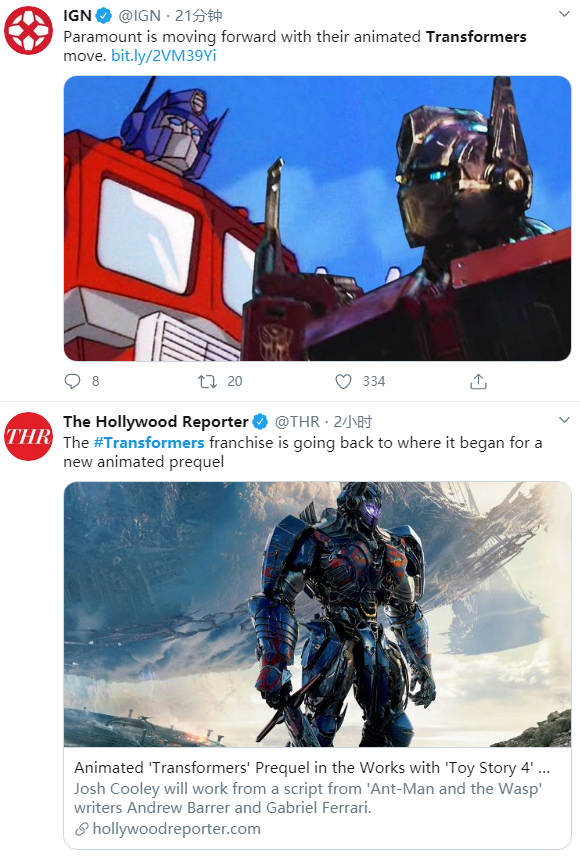This screenshot has height=856, width=580.
Task: Open the bit.ly/2VM39Yi link
Action: (x=164, y=56)
